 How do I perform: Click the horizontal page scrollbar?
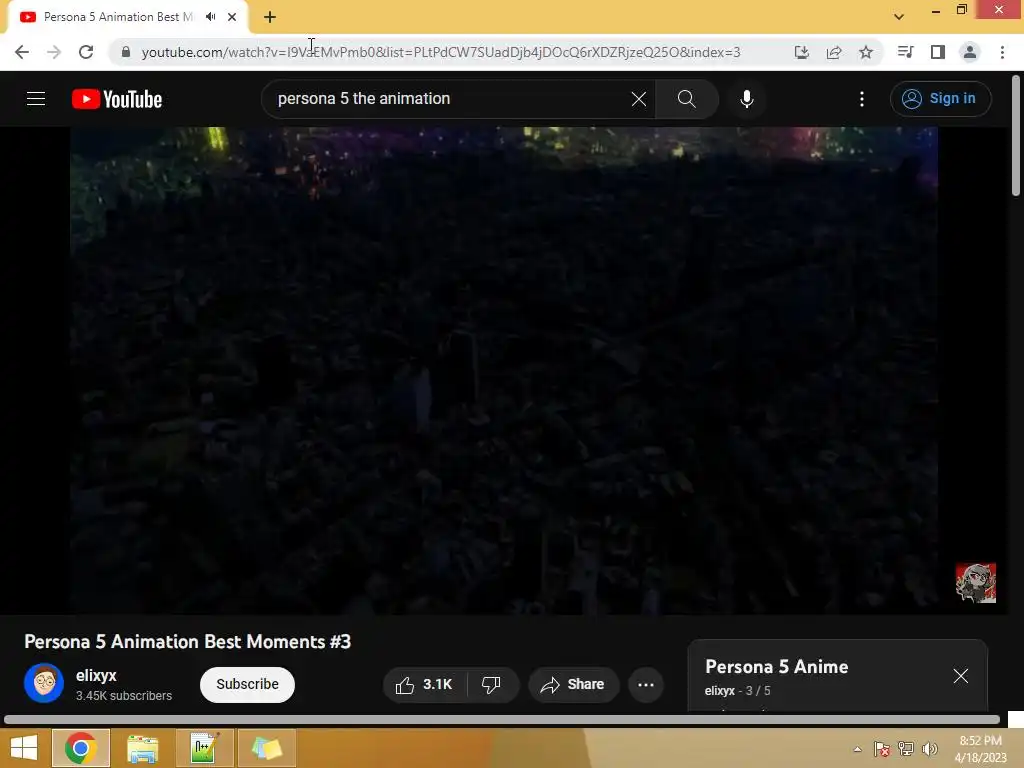(502, 720)
